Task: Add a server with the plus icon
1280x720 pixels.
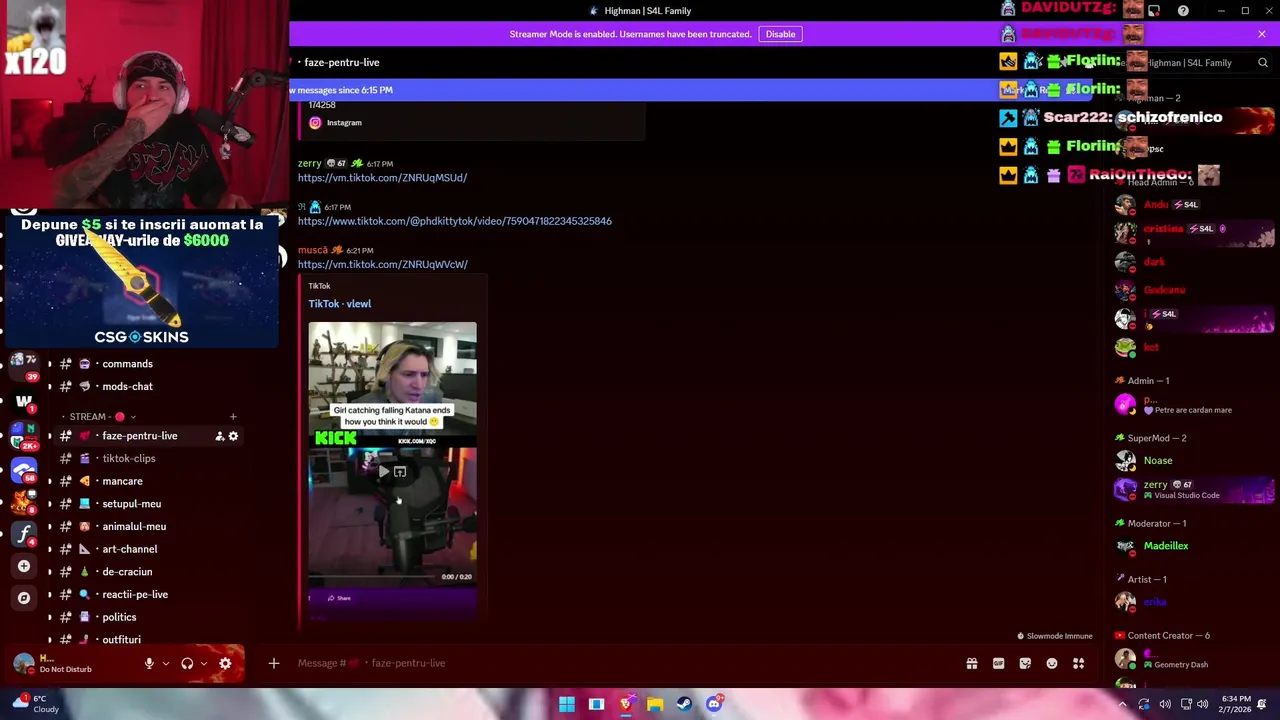Action: point(24,566)
